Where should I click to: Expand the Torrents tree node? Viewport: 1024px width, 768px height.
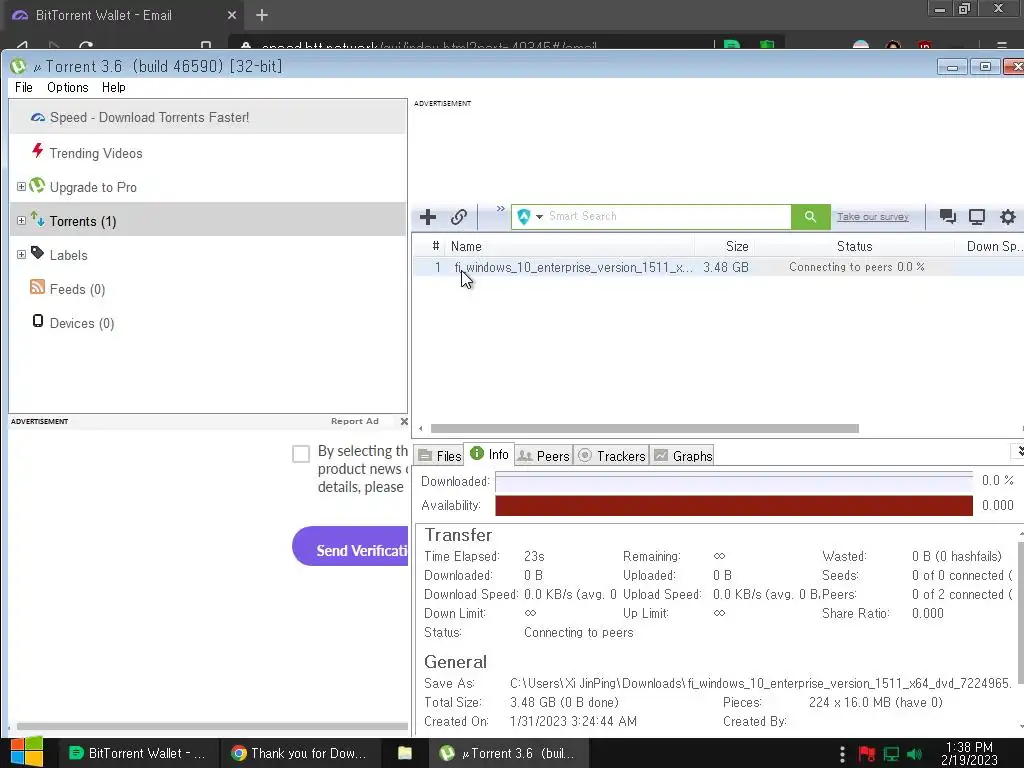(21, 221)
